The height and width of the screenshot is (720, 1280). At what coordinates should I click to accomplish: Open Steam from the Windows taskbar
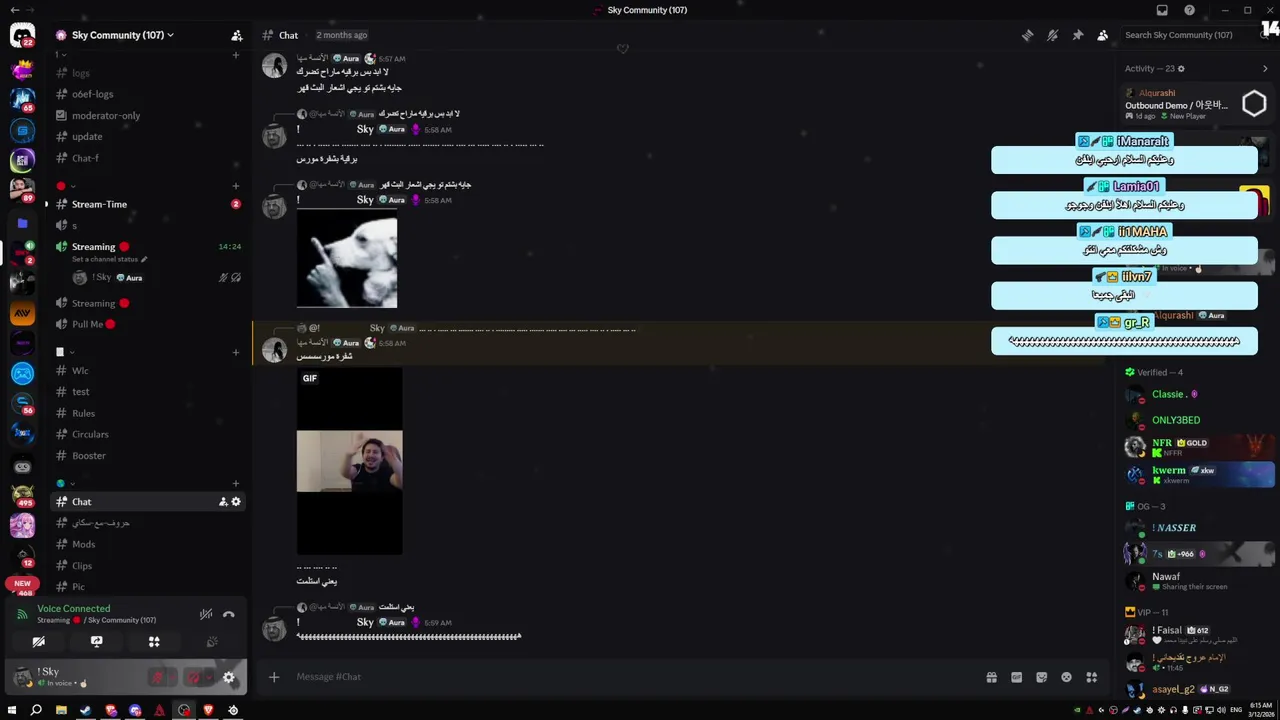point(85,710)
